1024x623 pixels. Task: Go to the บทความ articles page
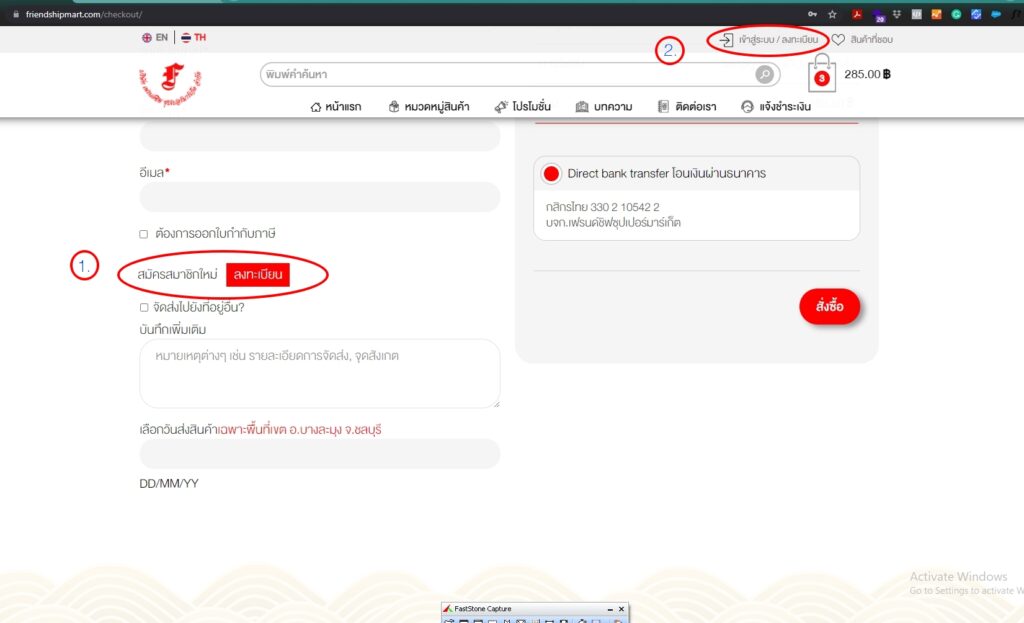pos(604,107)
